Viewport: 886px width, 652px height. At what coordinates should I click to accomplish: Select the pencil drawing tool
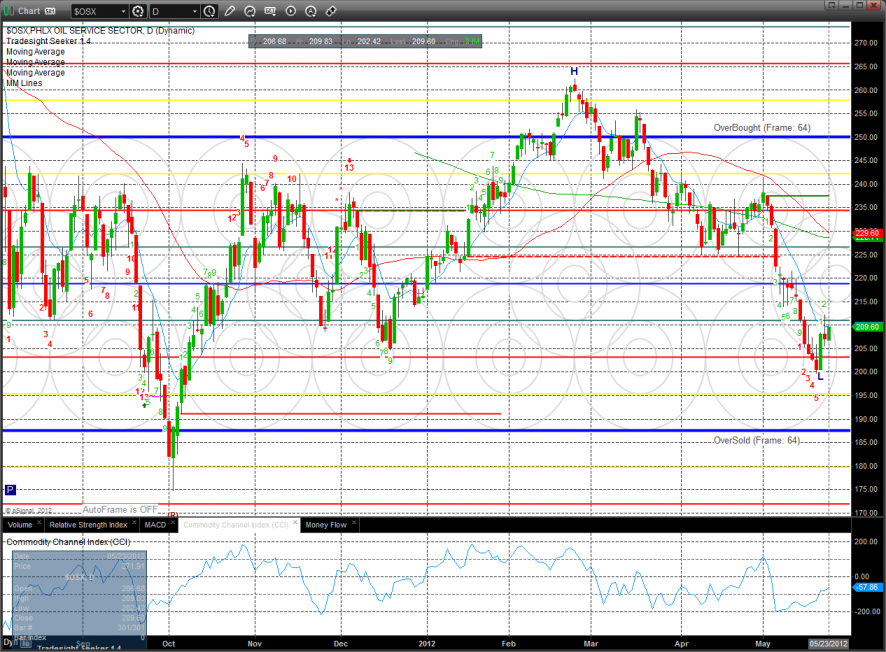point(230,11)
